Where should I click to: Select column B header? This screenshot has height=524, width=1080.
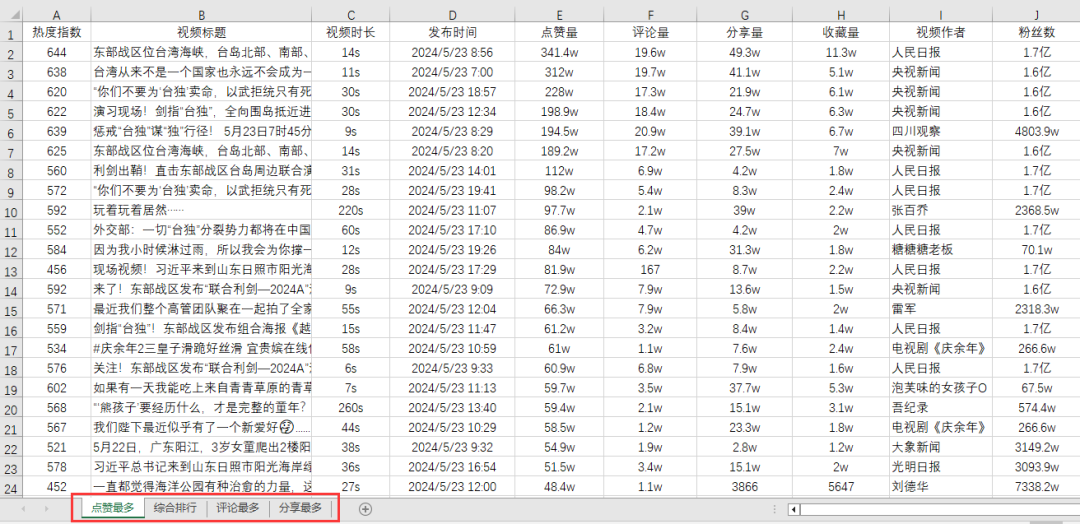201,14
